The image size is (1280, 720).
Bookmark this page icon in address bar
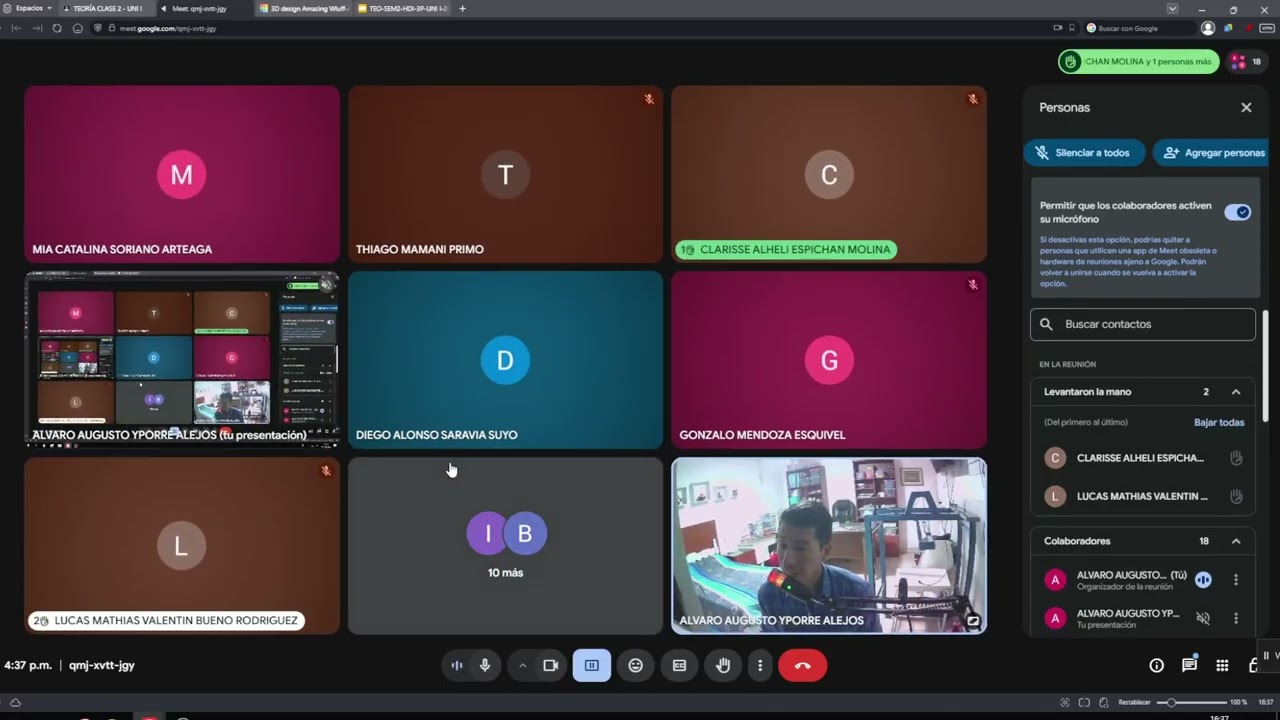tap(1071, 28)
